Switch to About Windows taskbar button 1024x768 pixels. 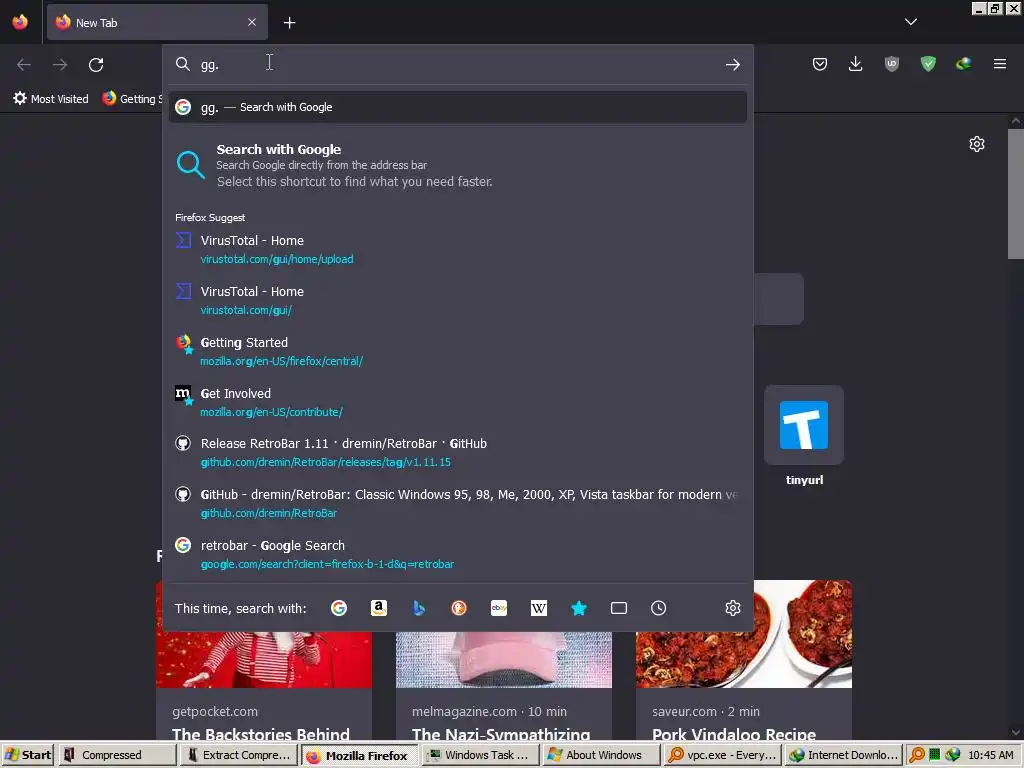point(601,755)
